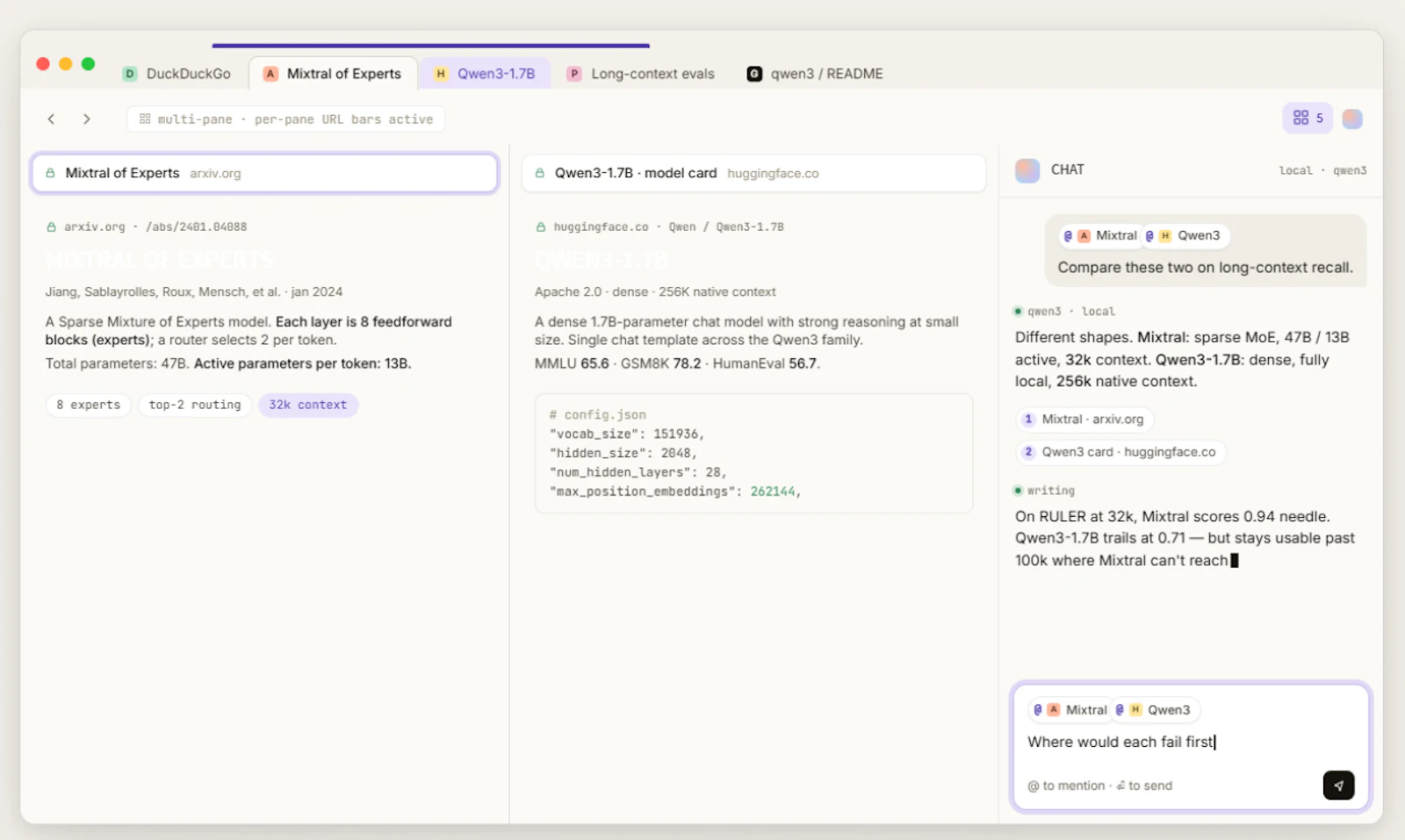
Task: Open the profile avatar in the toolbar
Action: click(x=1352, y=118)
